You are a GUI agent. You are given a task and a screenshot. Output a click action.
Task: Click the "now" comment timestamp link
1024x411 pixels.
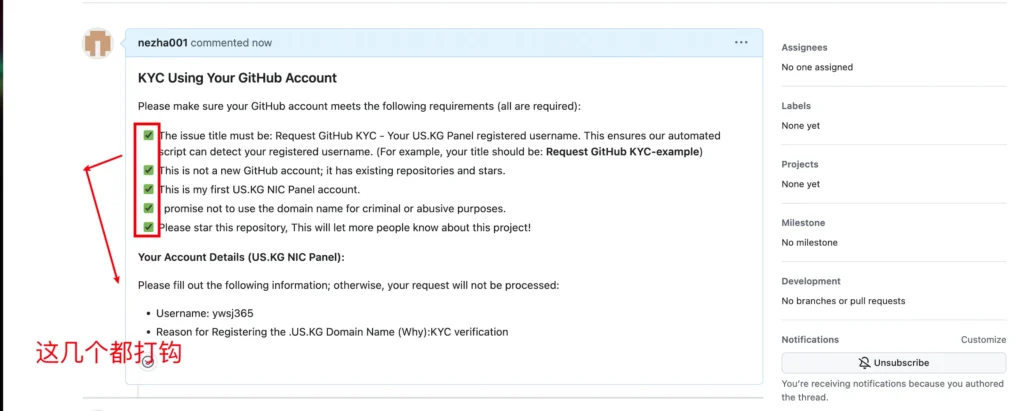click(x=262, y=43)
